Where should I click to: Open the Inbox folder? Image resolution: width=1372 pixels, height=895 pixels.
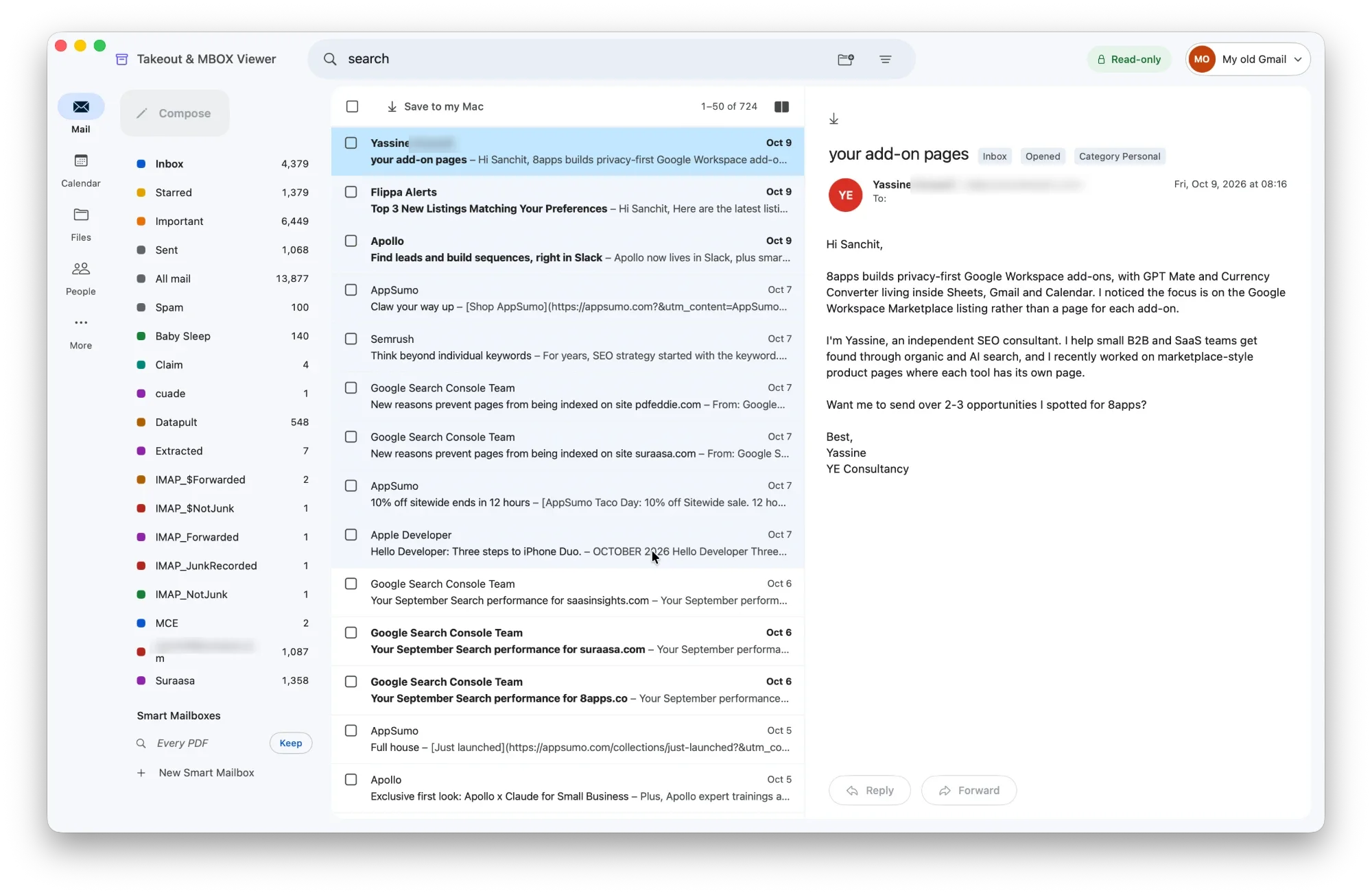coord(223,164)
